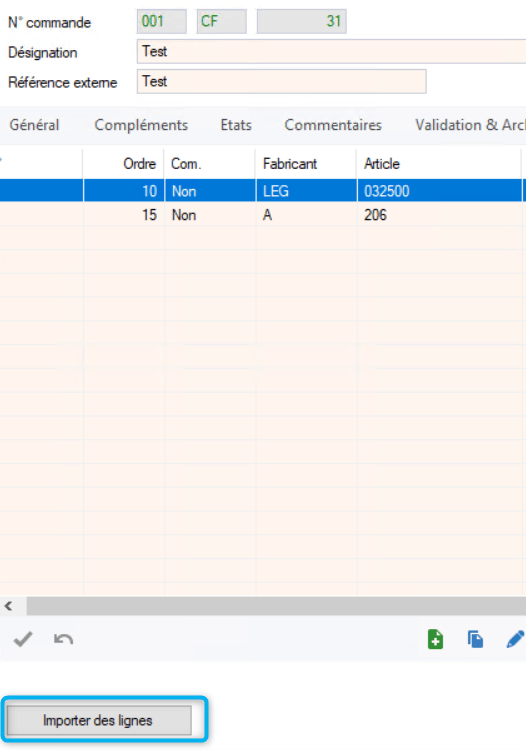Switch to the Compléments tab
Screen dimensions: 526x751
[x=141, y=125]
